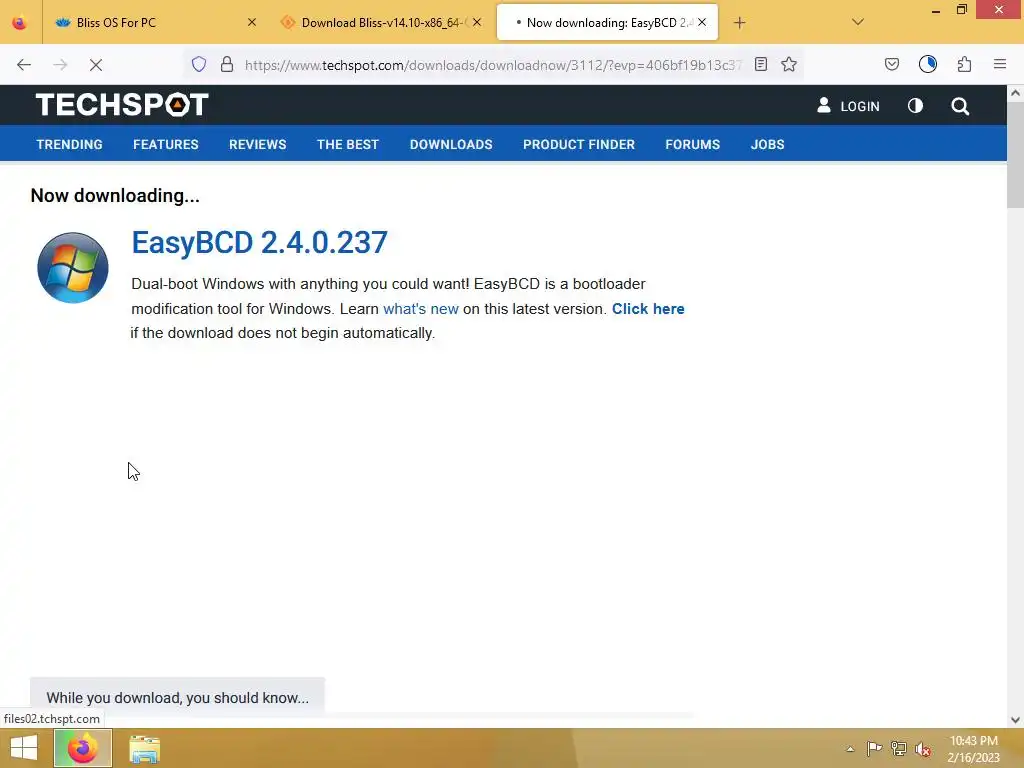
Task: Close the Bliss OS For PC tab
Action: pyautogui.click(x=251, y=22)
